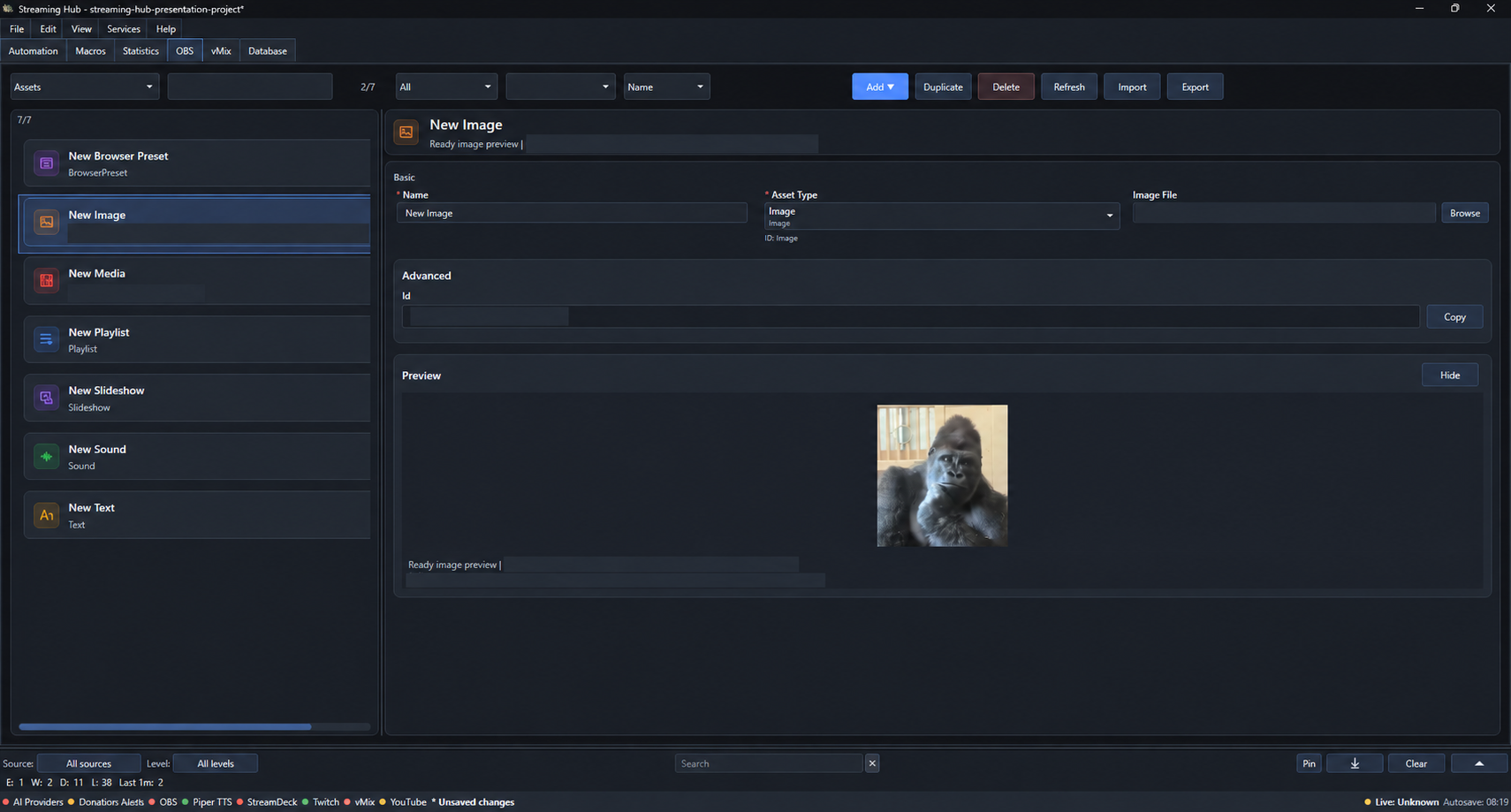The height and width of the screenshot is (812, 1511).
Task: Click the log Search field
Action: tap(769, 763)
